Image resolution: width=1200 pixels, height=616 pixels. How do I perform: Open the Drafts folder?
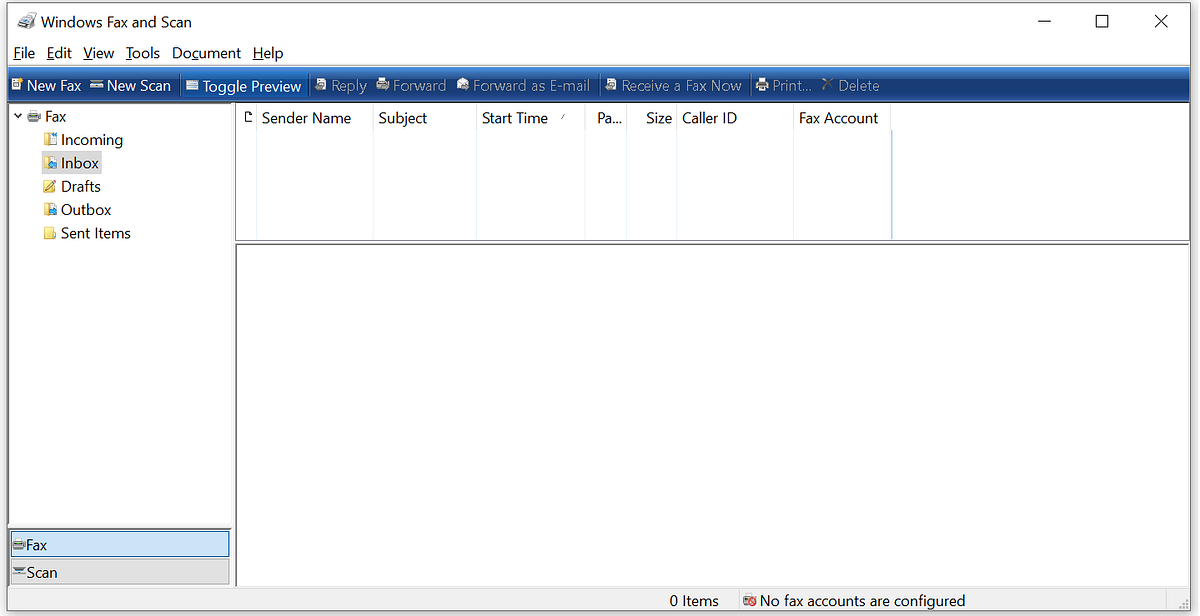(x=81, y=186)
